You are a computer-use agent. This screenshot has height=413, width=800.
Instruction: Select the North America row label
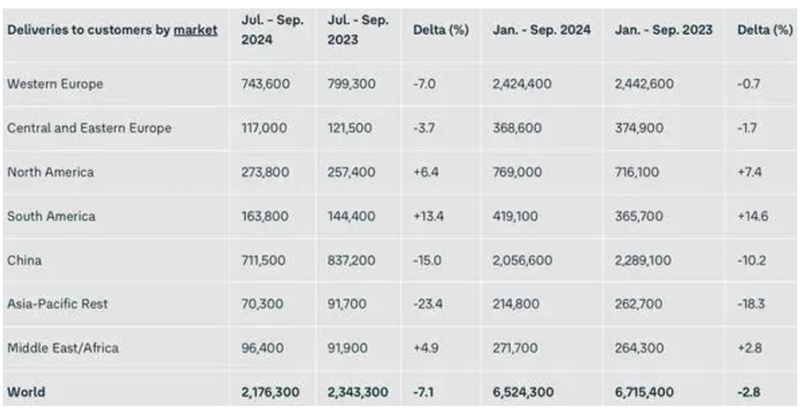click(x=50, y=172)
